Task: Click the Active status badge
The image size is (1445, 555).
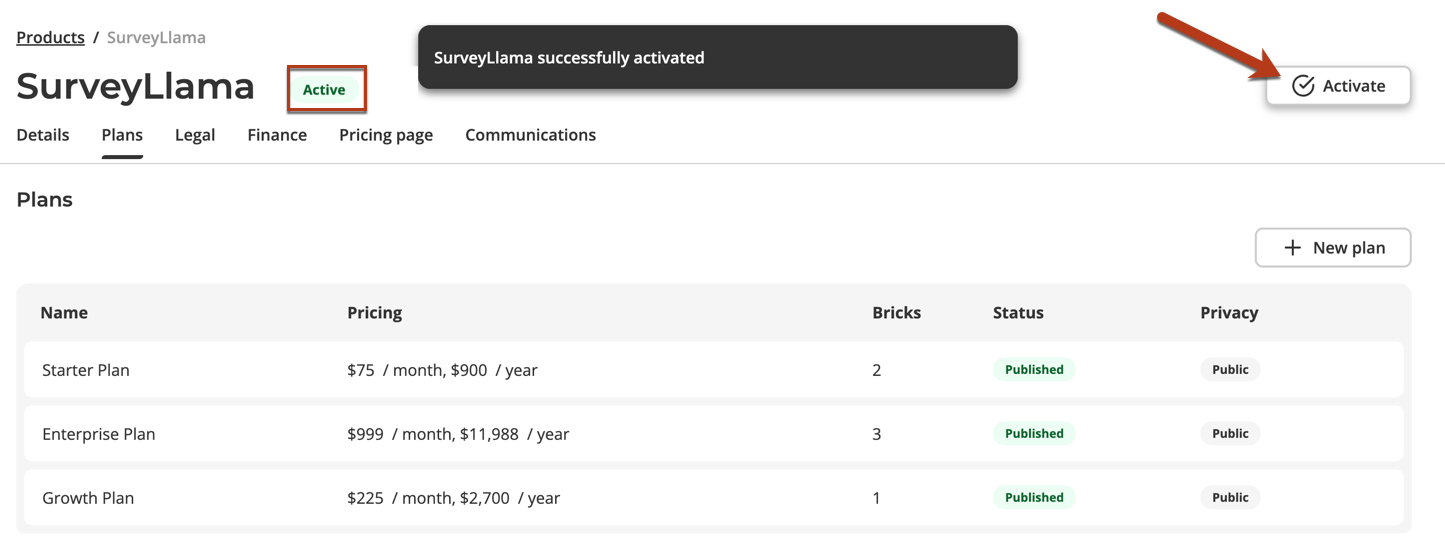Action: [324, 90]
